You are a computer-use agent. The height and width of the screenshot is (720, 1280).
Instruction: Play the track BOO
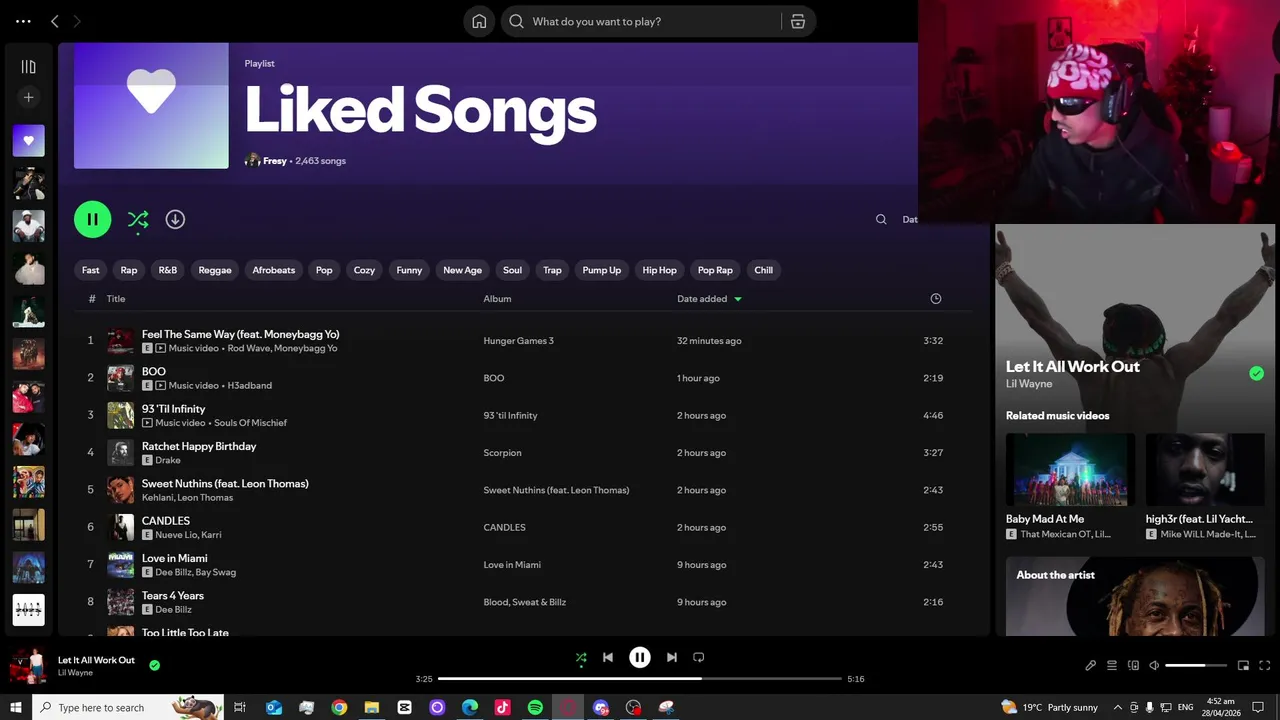coord(154,371)
